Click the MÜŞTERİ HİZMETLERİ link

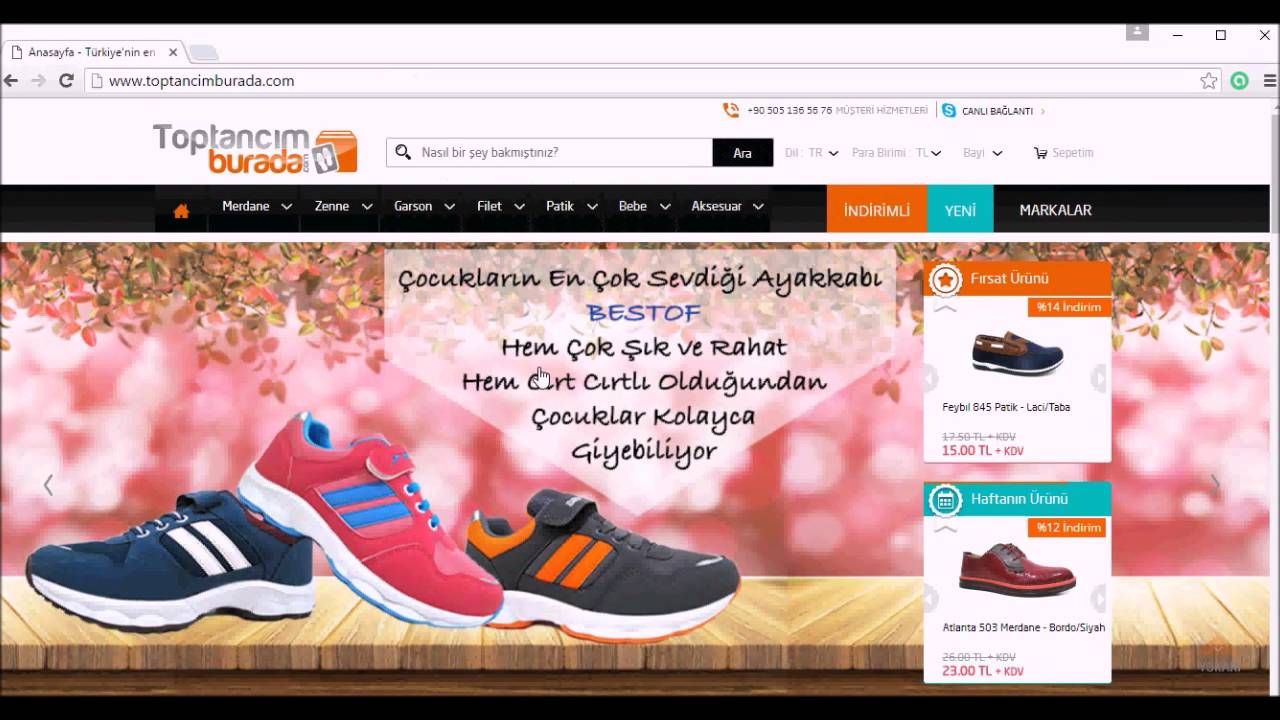click(x=881, y=111)
